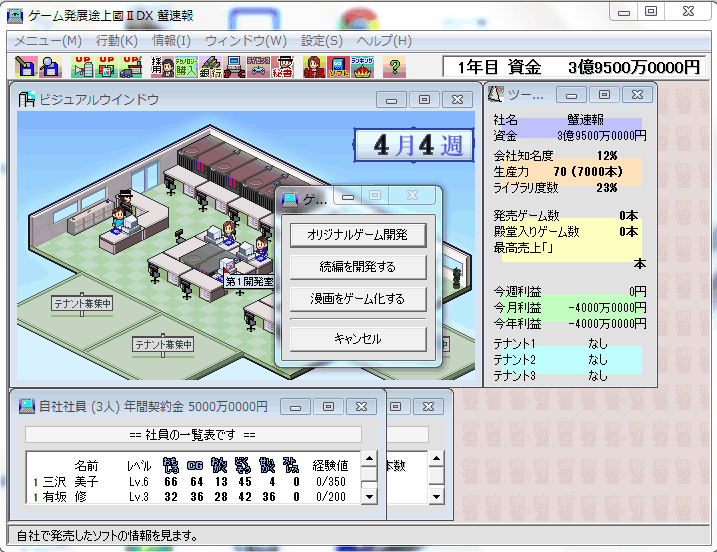Click the テナント1 なし line
Screen dimensions: 717x552
(x=551, y=343)
